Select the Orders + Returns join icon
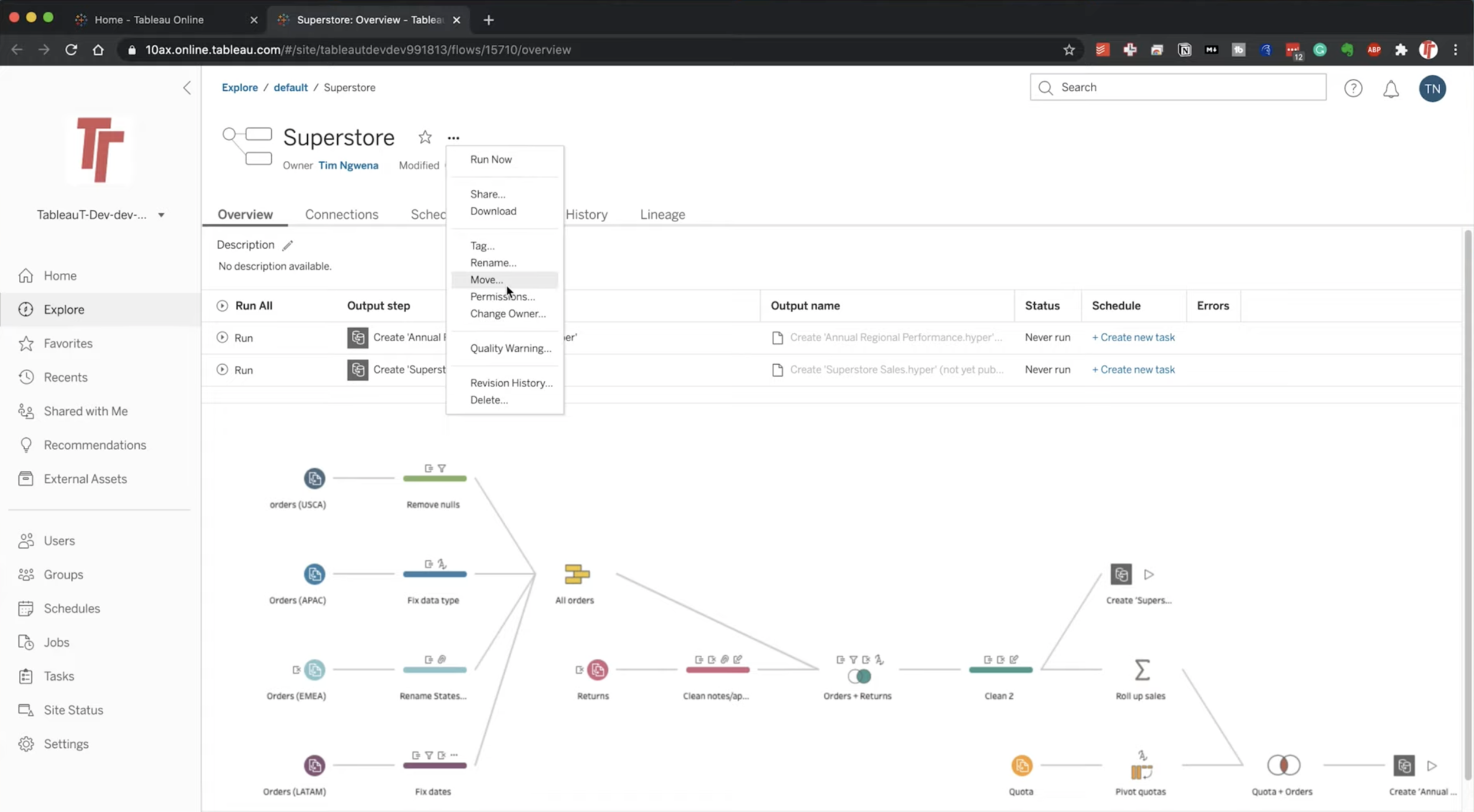This screenshot has width=1474, height=812. click(x=859, y=676)
